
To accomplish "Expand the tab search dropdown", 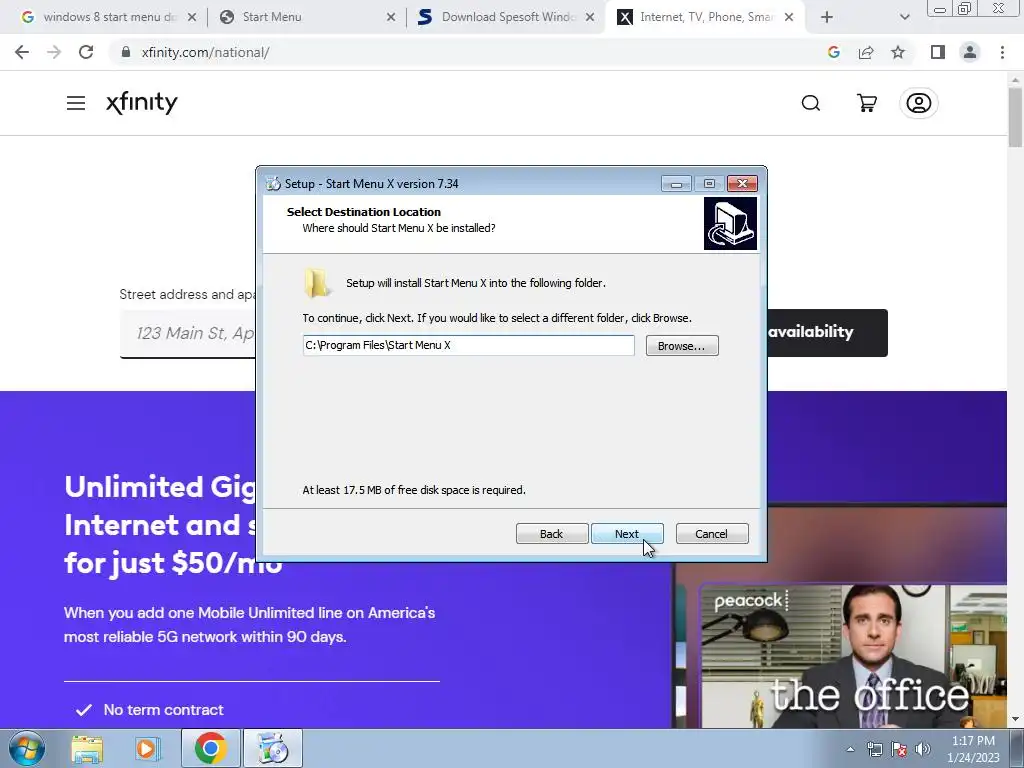I will click(x=904, y=17).
